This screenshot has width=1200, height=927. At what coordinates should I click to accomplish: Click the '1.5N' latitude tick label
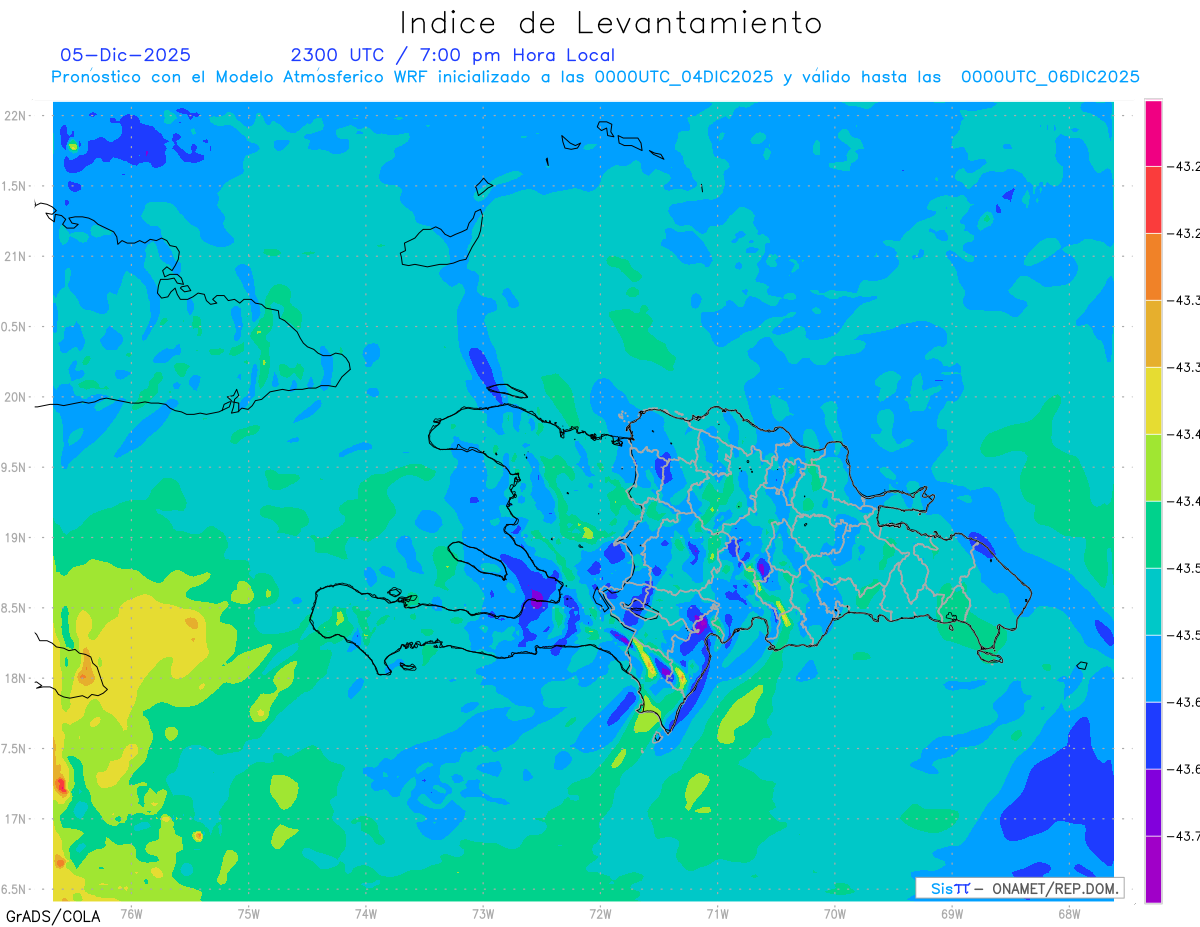15,187
